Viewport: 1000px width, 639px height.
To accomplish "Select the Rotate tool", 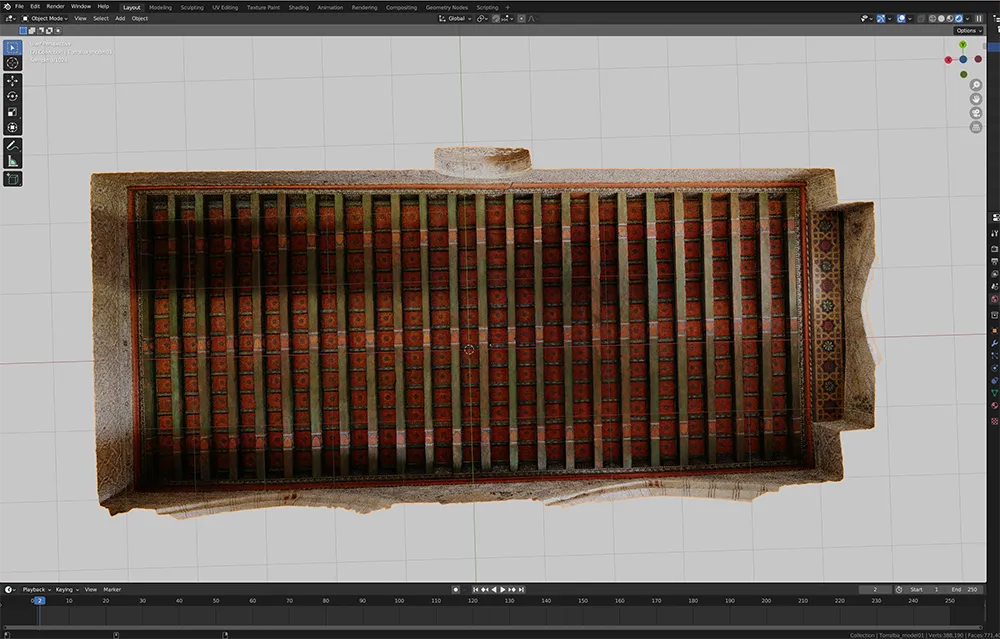I will (13, 96).
